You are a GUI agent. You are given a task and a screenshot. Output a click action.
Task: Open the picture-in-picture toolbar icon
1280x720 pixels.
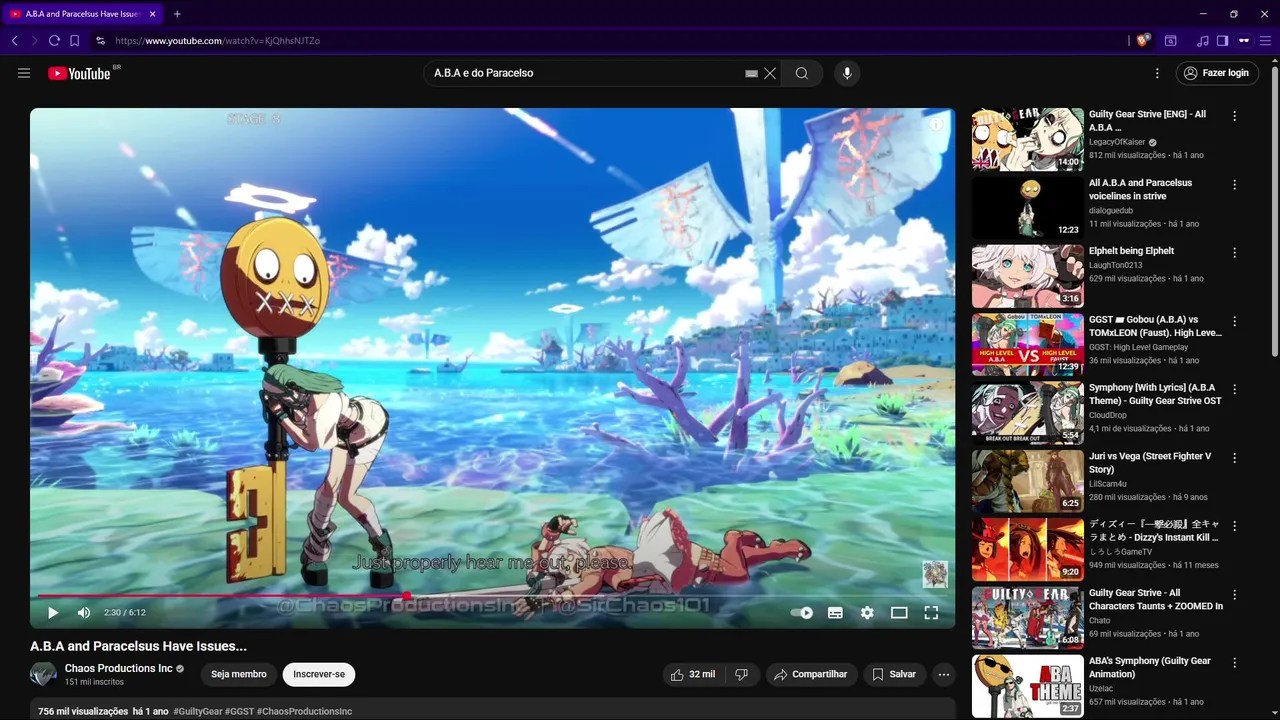tap(1171, 41)
